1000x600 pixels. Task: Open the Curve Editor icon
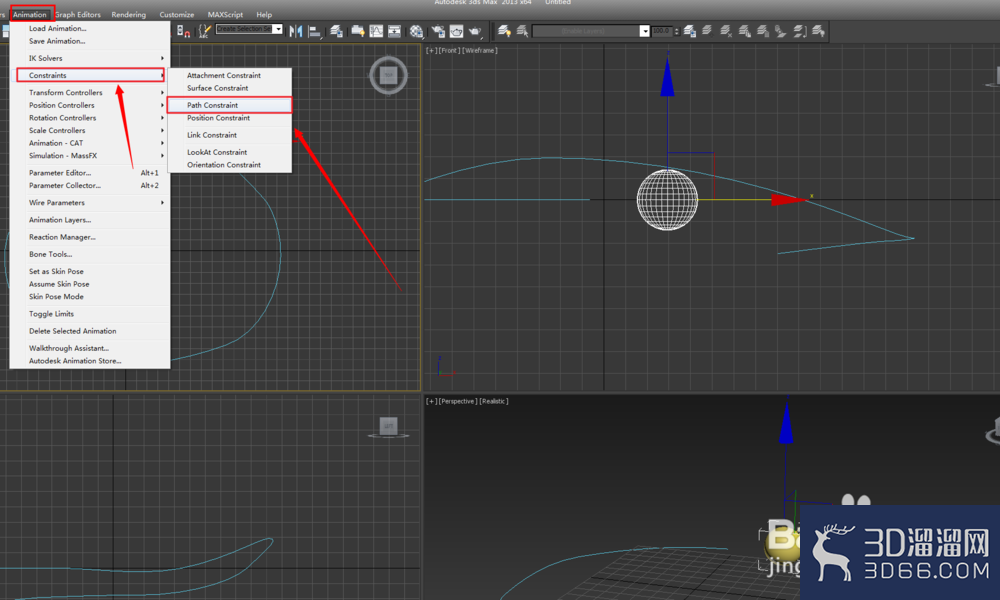376,31
